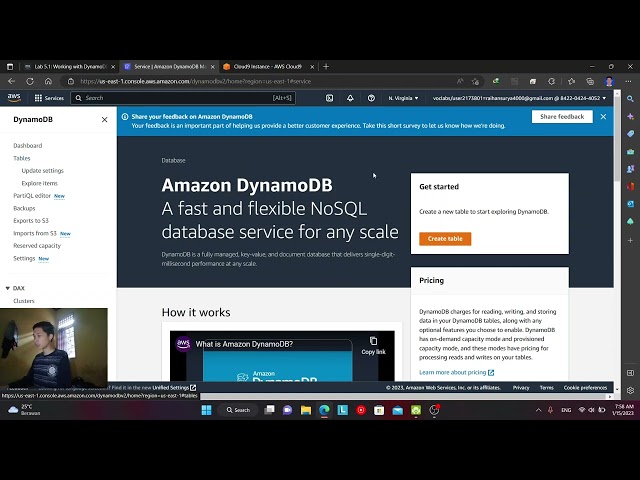Open the AWS Services menu
Viewport: 640px width, 480px height.
coord(49,98)
